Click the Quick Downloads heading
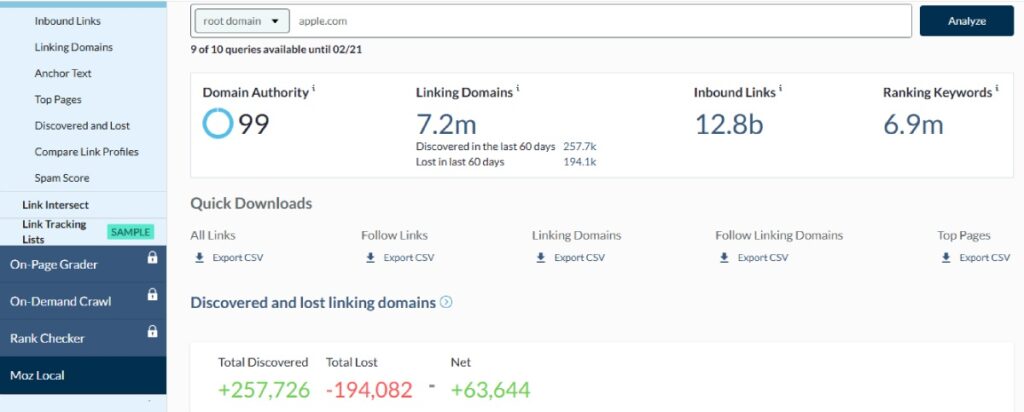This screenshot has height=412, width=1024. (251, 203)
